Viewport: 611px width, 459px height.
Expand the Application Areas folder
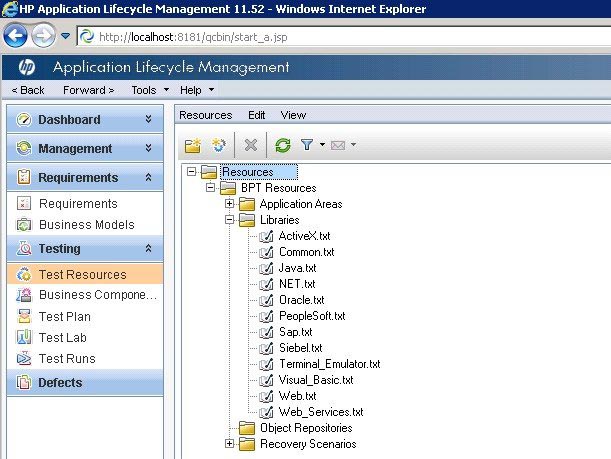point(230,203)
